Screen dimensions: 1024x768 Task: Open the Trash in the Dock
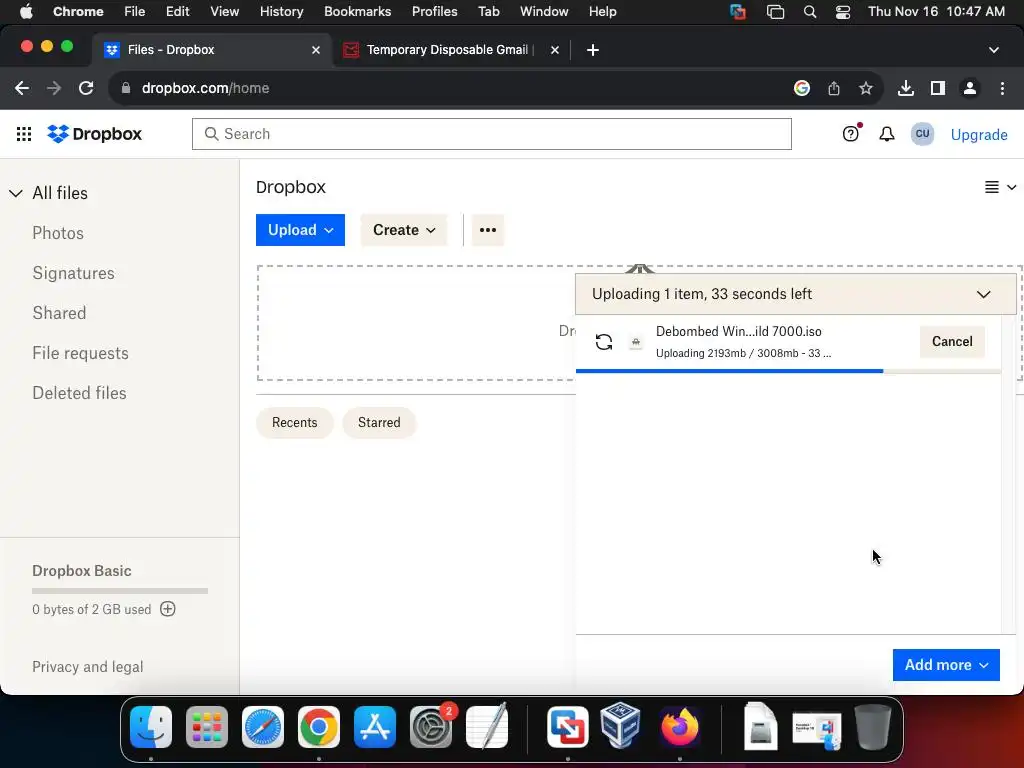tap(873, 727)
